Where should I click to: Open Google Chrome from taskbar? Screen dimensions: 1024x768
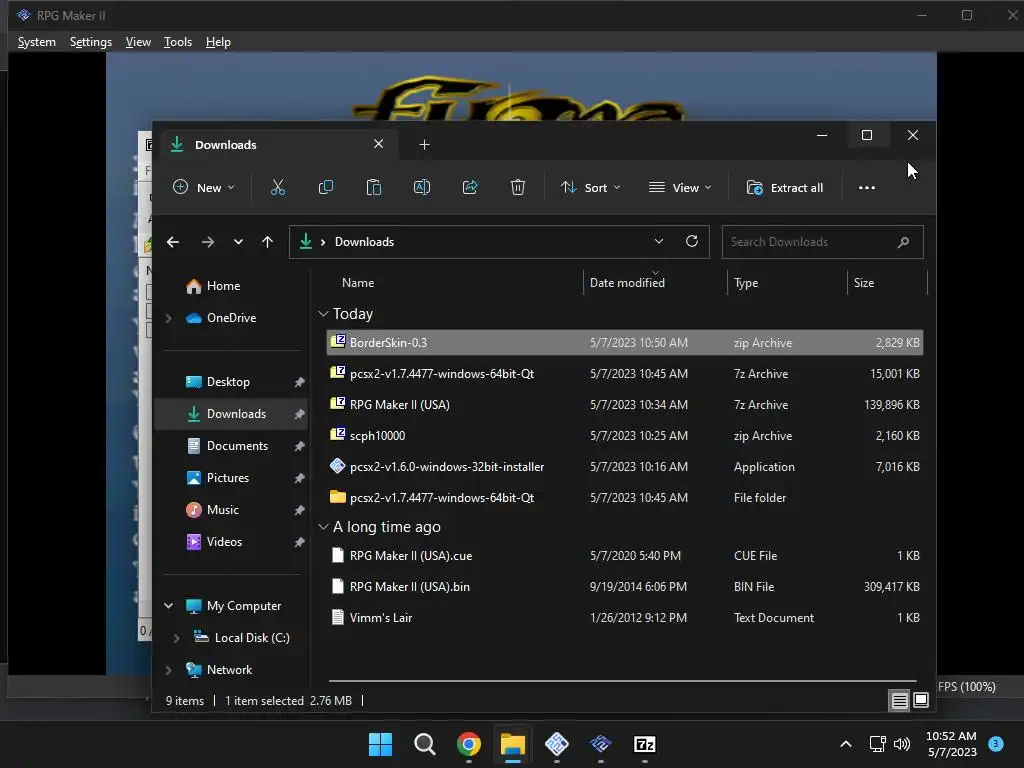click(x=469, y=744)
